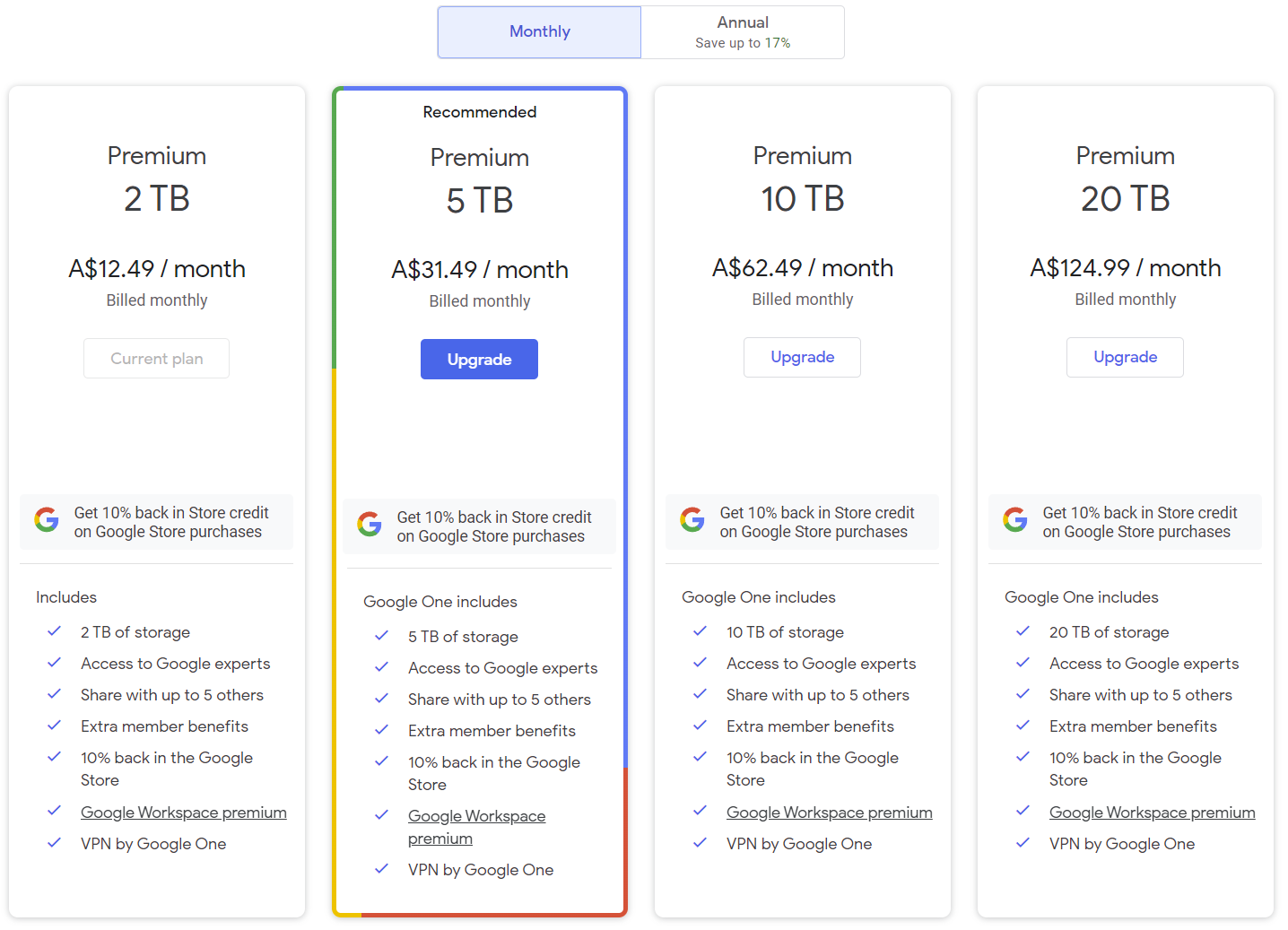Click the Recommended label on 5 TB card
This screenshot has width=1288, height=930.
pyautogui.click(x=480, y=112)
